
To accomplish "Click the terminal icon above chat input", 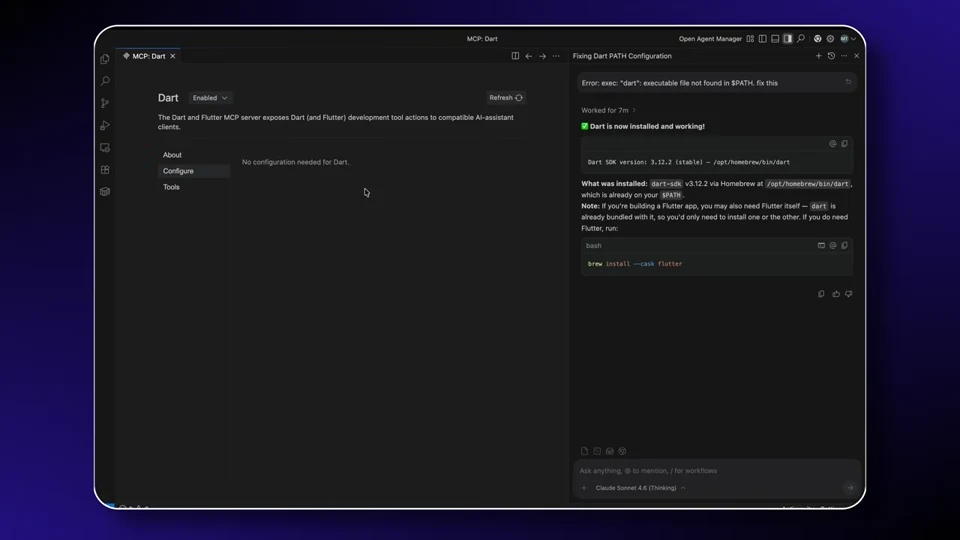I will click(x=597, y=451).
